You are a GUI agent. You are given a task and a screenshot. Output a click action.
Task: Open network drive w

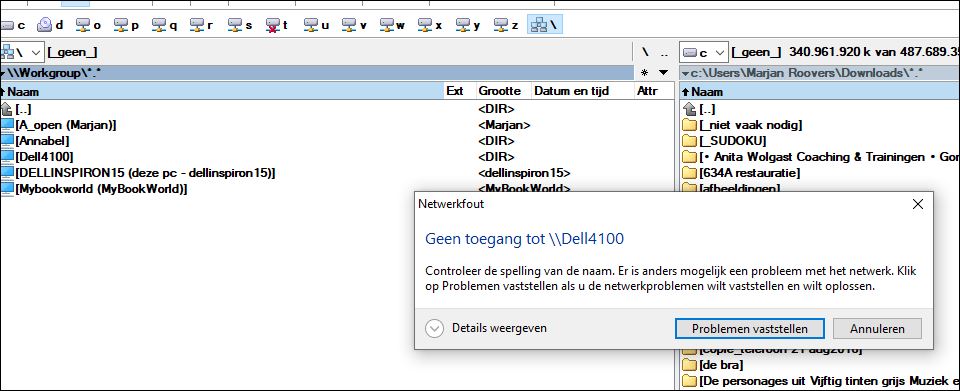[393, 25]
